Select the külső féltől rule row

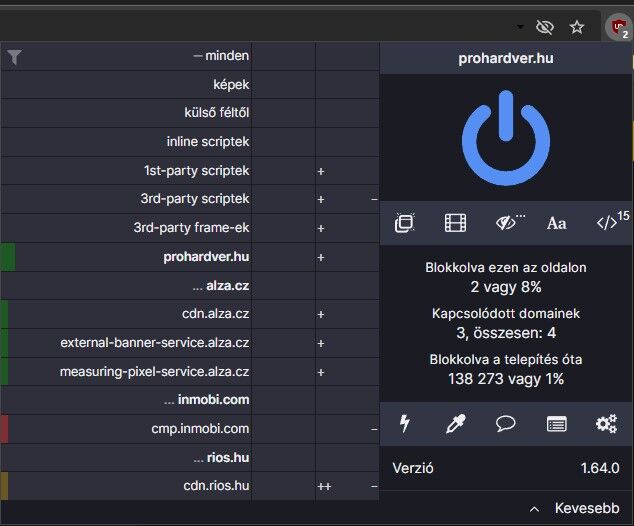(125, 113)
